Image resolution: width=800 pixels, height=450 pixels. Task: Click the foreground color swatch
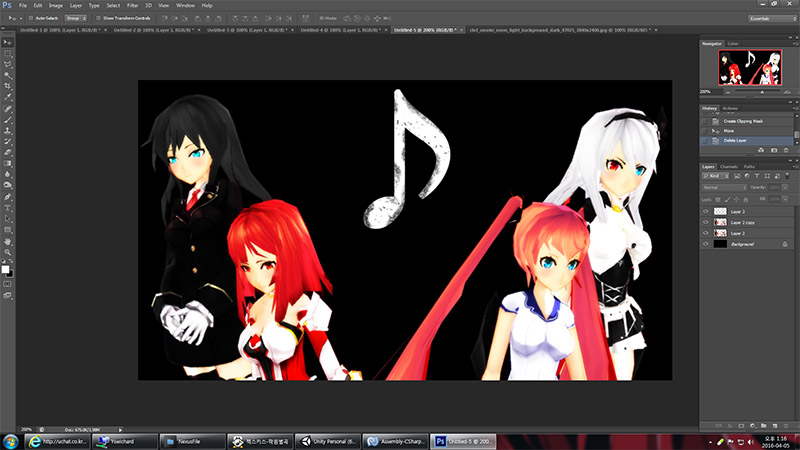tap(5, 269)
